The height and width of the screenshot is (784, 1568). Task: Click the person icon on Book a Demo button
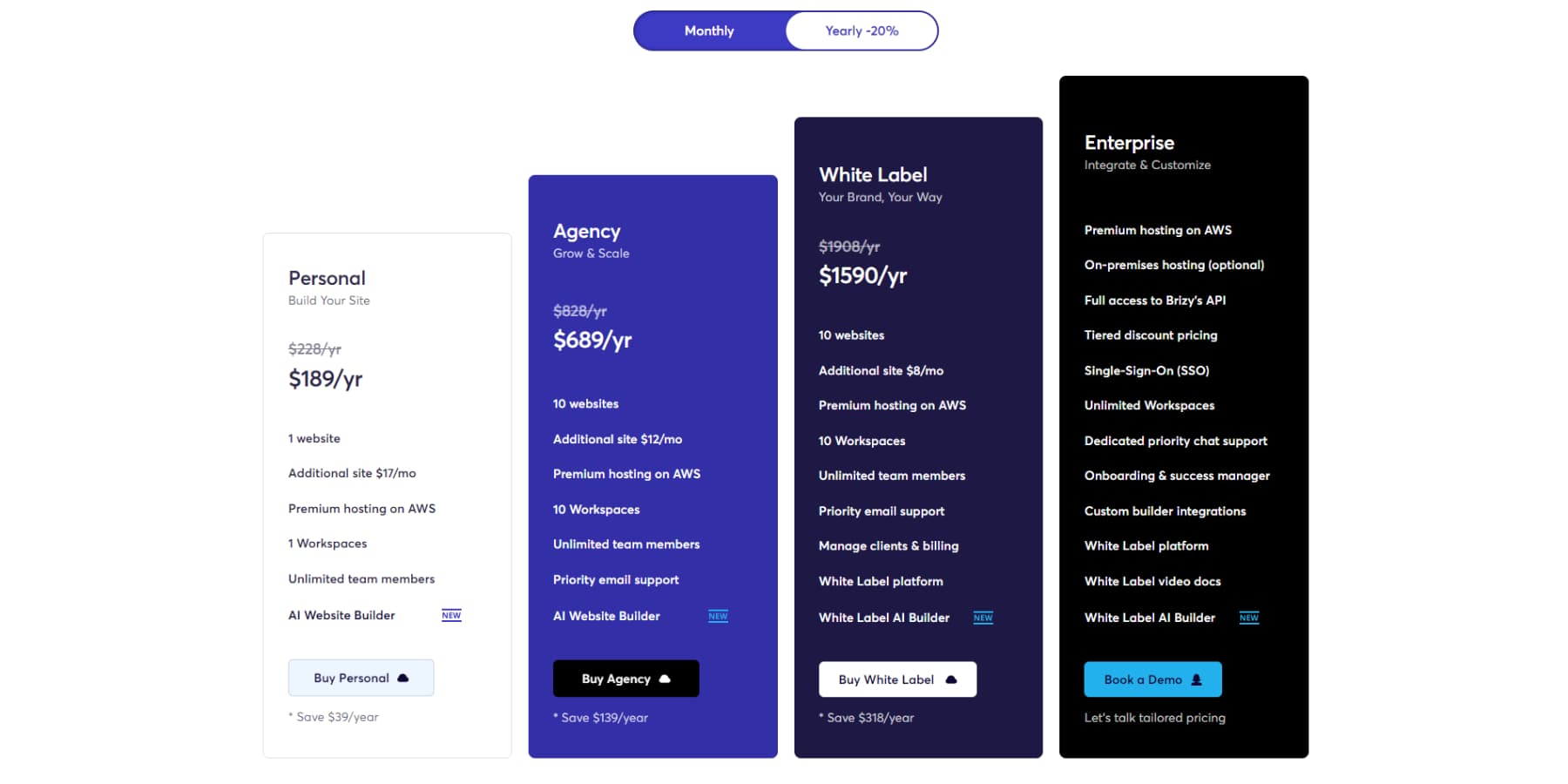[x=1197, y=679]
